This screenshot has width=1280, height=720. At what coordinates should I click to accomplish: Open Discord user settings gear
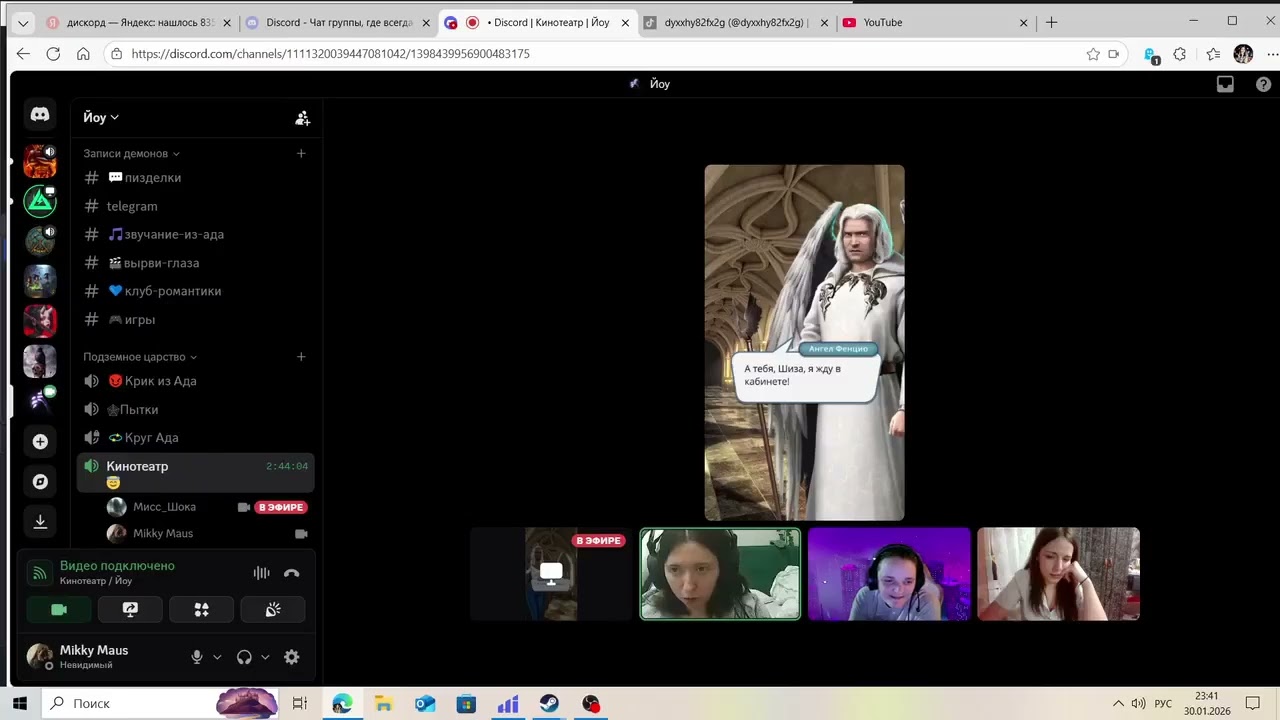[x=291, y=657]
